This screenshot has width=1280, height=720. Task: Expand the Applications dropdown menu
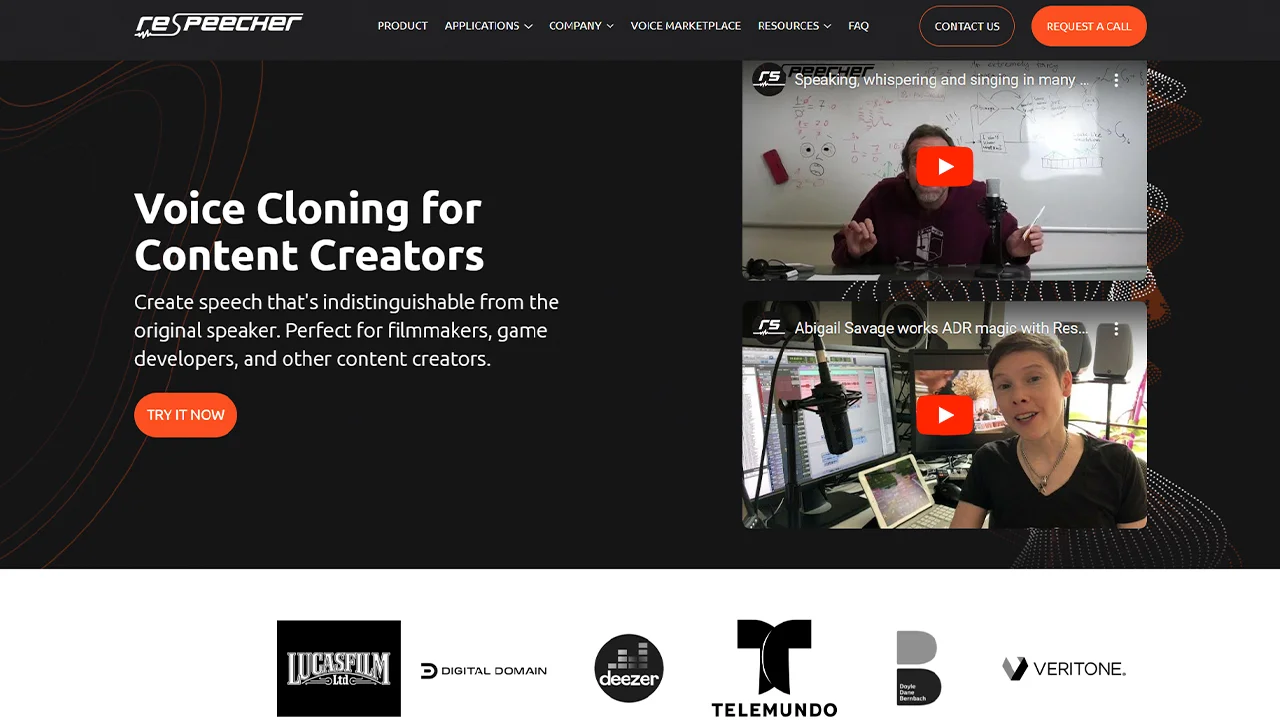coord(488,26)
